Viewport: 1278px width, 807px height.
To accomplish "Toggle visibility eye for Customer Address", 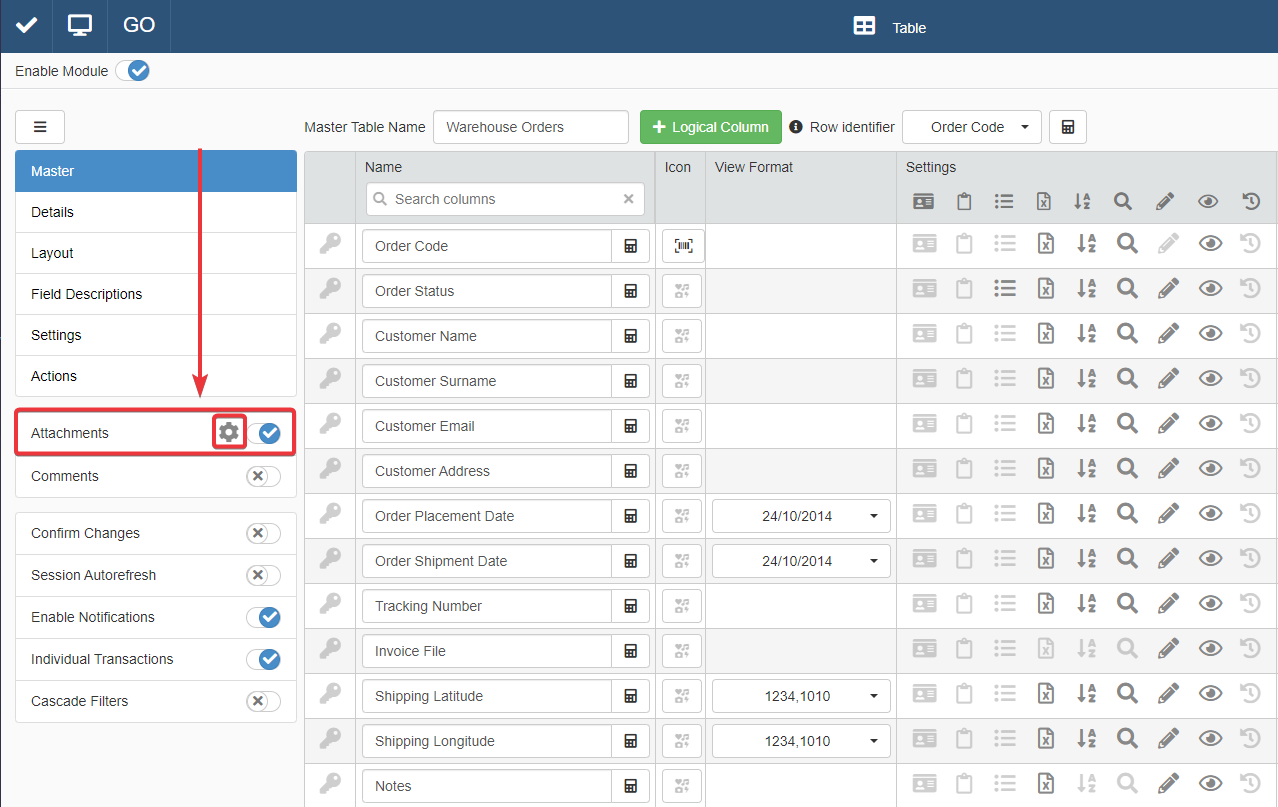I will pos(1210,469).
